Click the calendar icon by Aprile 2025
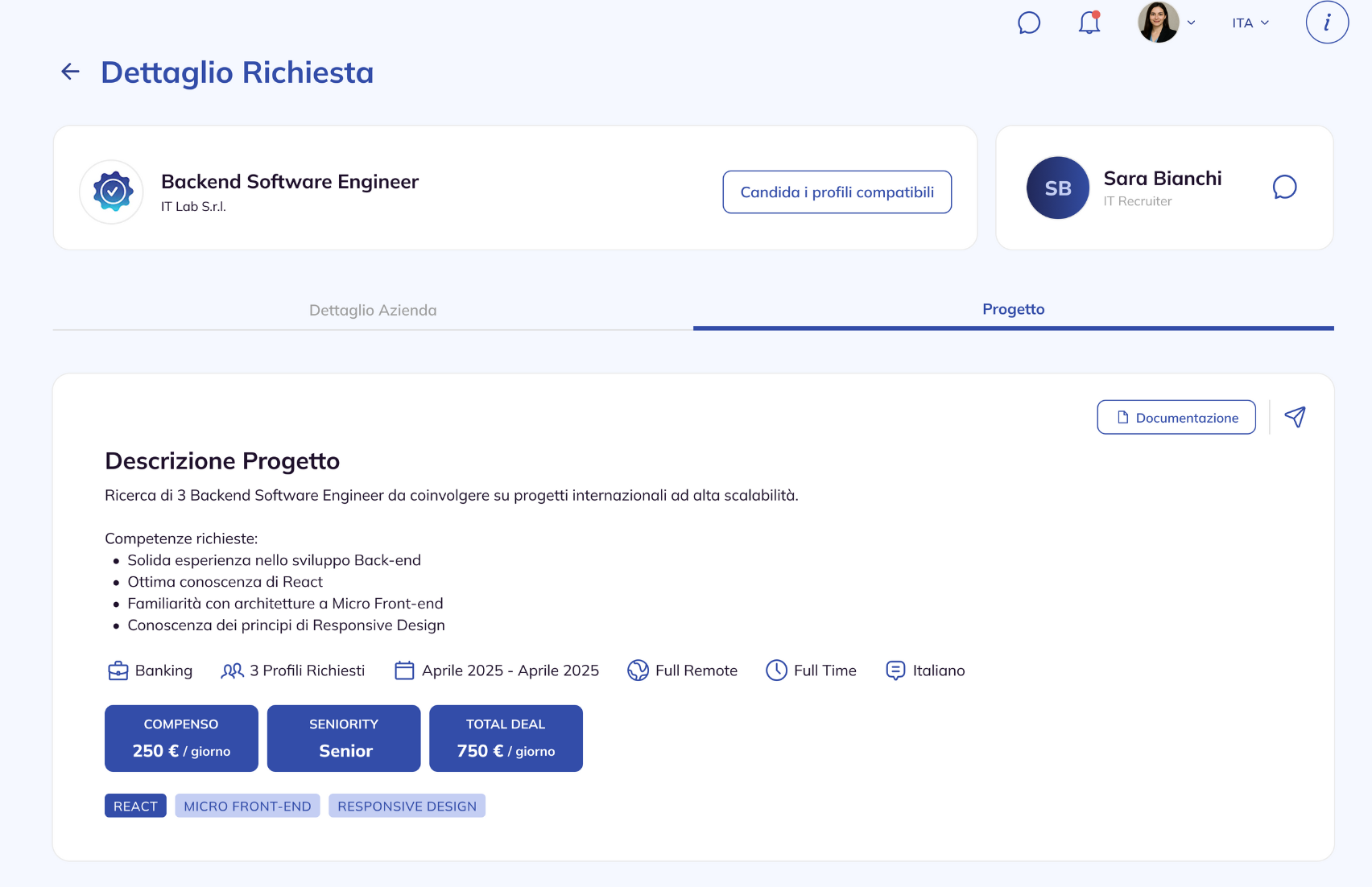 [404, 670]
